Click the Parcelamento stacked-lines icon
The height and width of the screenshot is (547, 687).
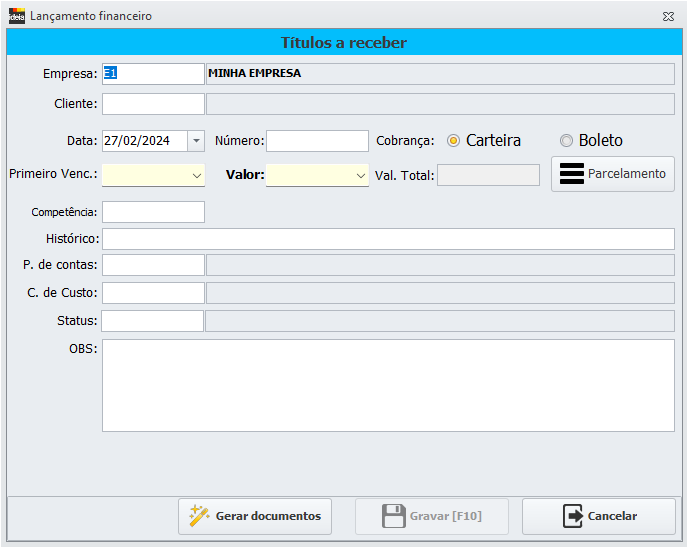(571, 173)
